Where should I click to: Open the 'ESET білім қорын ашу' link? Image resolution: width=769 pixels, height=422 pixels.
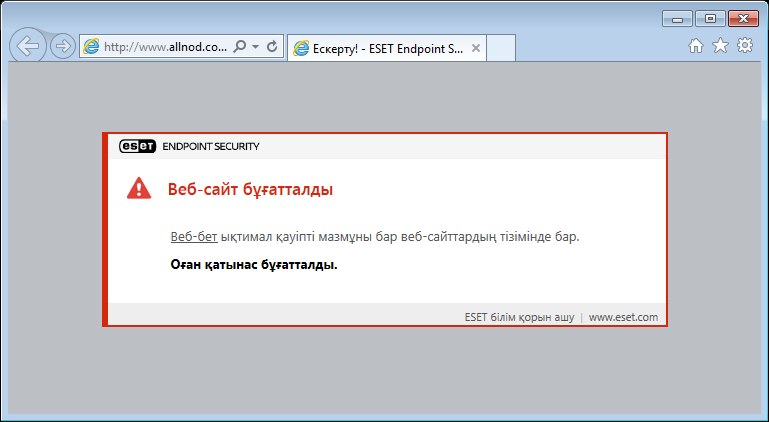coord(519,317)
